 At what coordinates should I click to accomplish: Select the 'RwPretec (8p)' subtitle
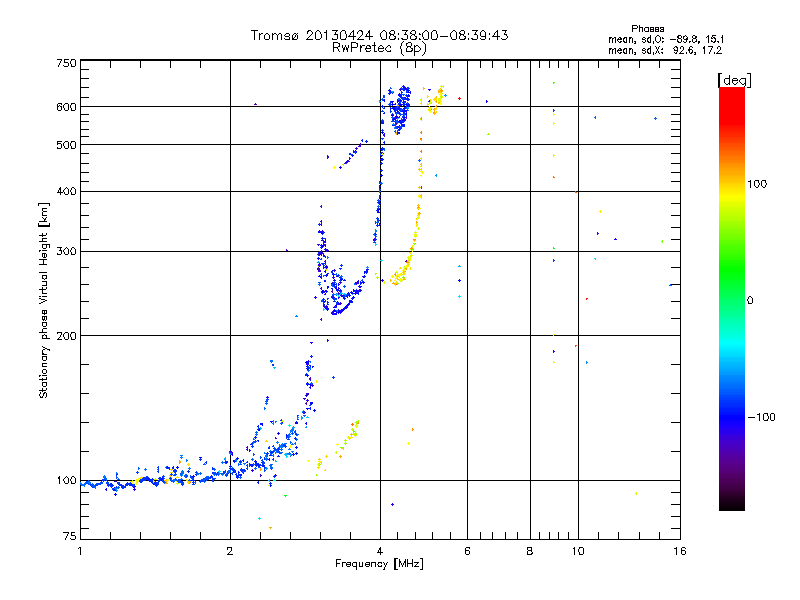tap(379, 48)
